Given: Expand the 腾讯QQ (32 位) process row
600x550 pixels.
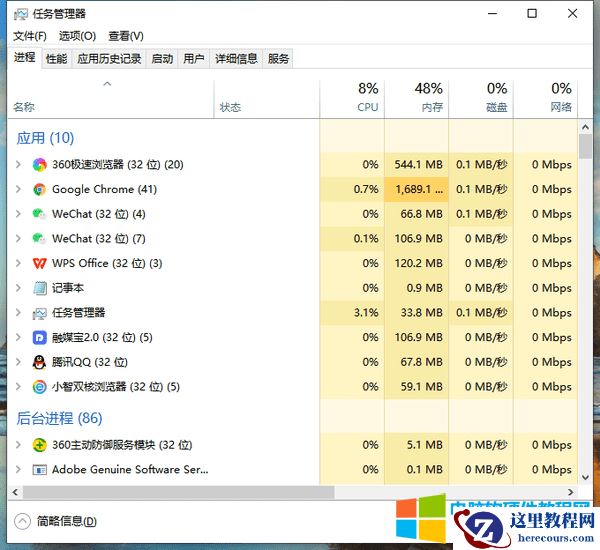Looking at the screenshot, I should [18, 362].
